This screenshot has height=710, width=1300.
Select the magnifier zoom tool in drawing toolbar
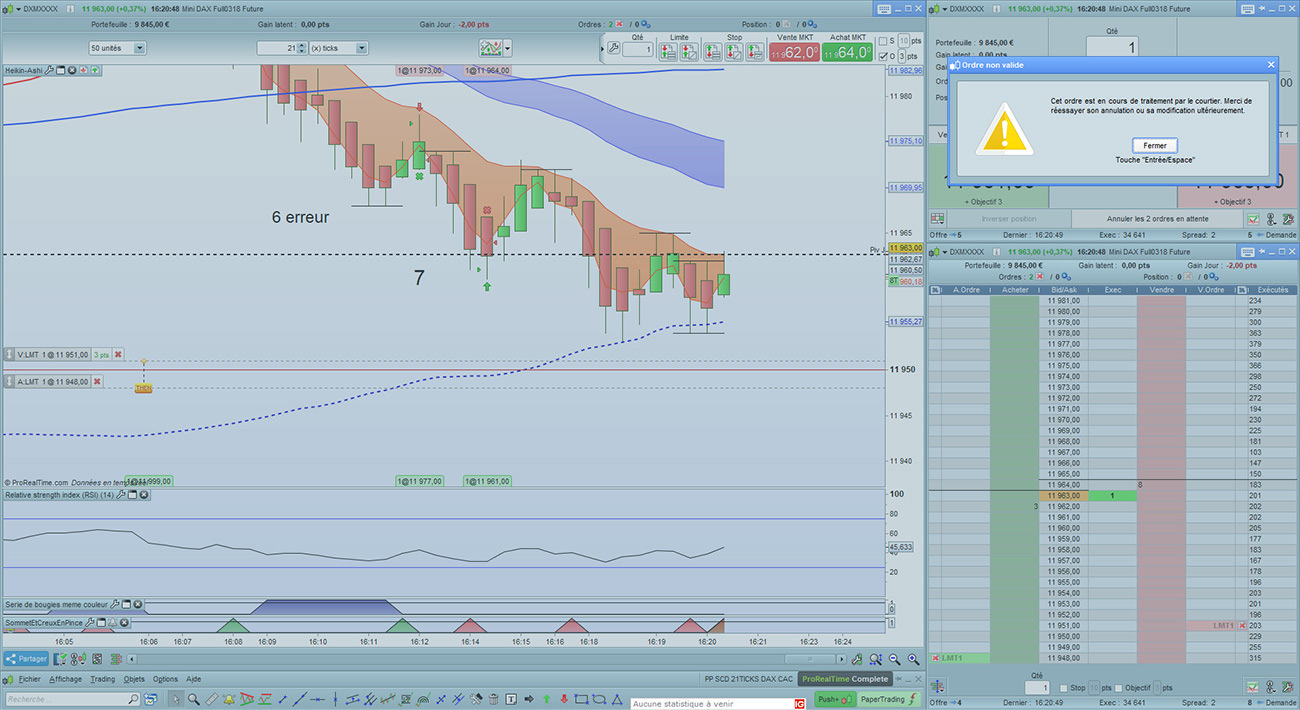pos(194,699)
